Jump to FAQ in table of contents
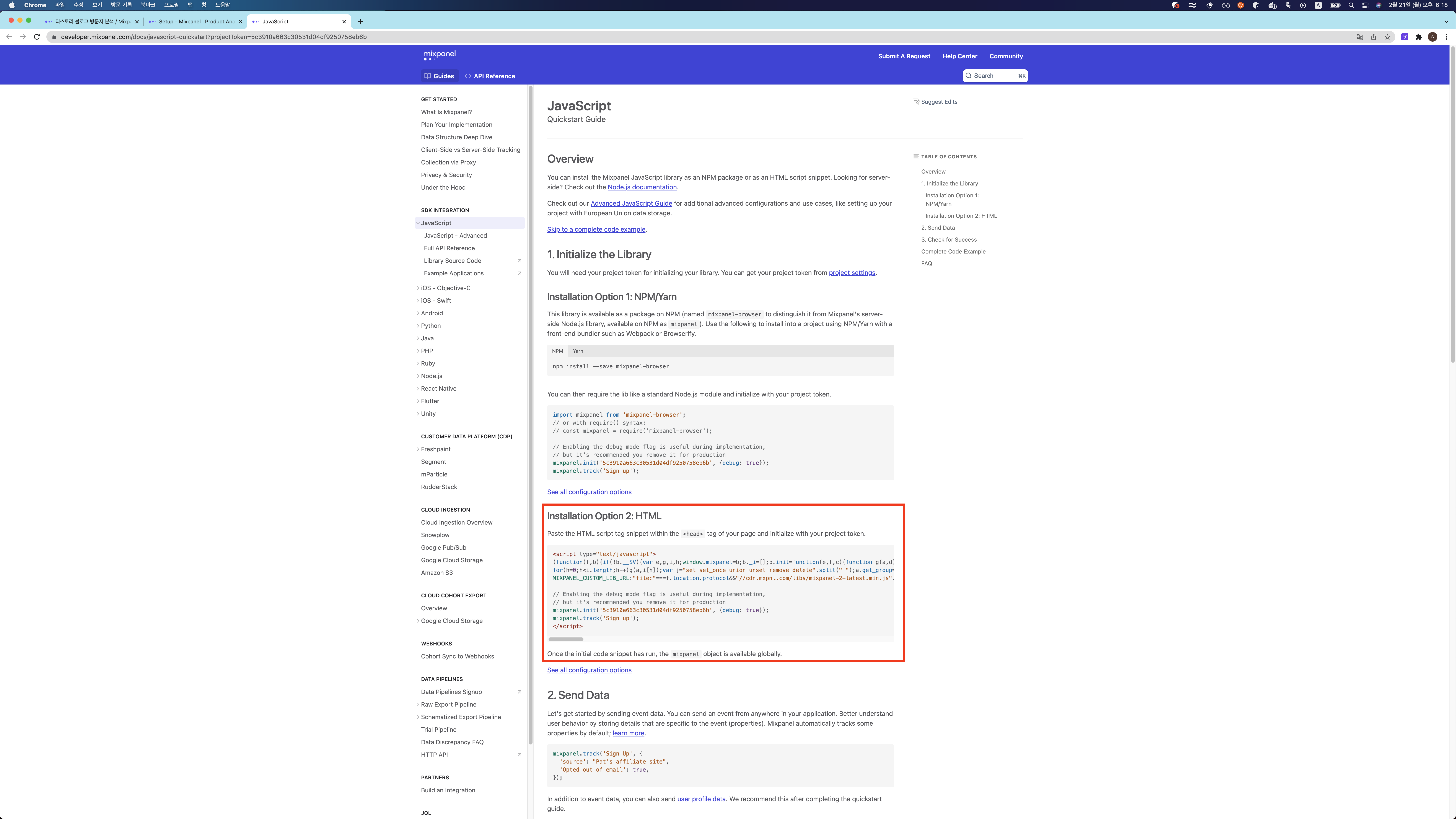The image size is (1456, 819). coord(926,263)
